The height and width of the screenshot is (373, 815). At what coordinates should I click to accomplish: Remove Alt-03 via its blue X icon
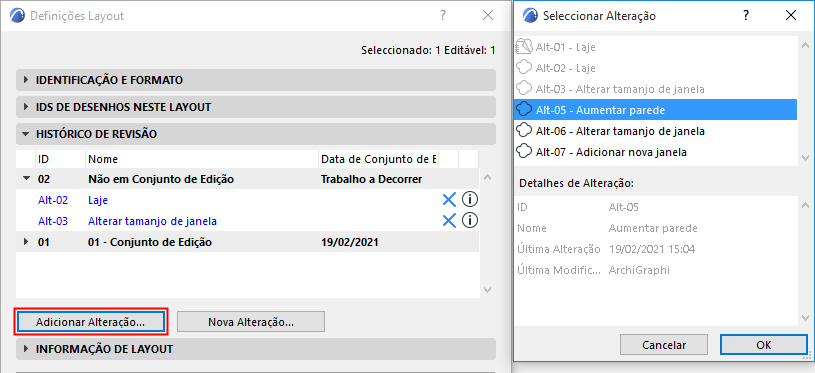tap(449, 221)
